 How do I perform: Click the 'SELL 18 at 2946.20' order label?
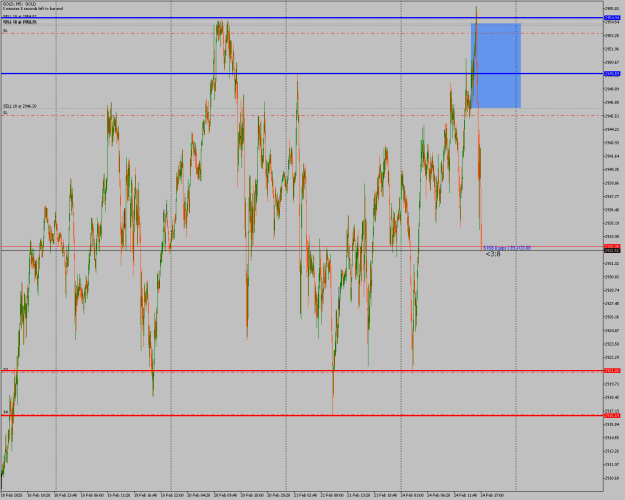point(20,106)
